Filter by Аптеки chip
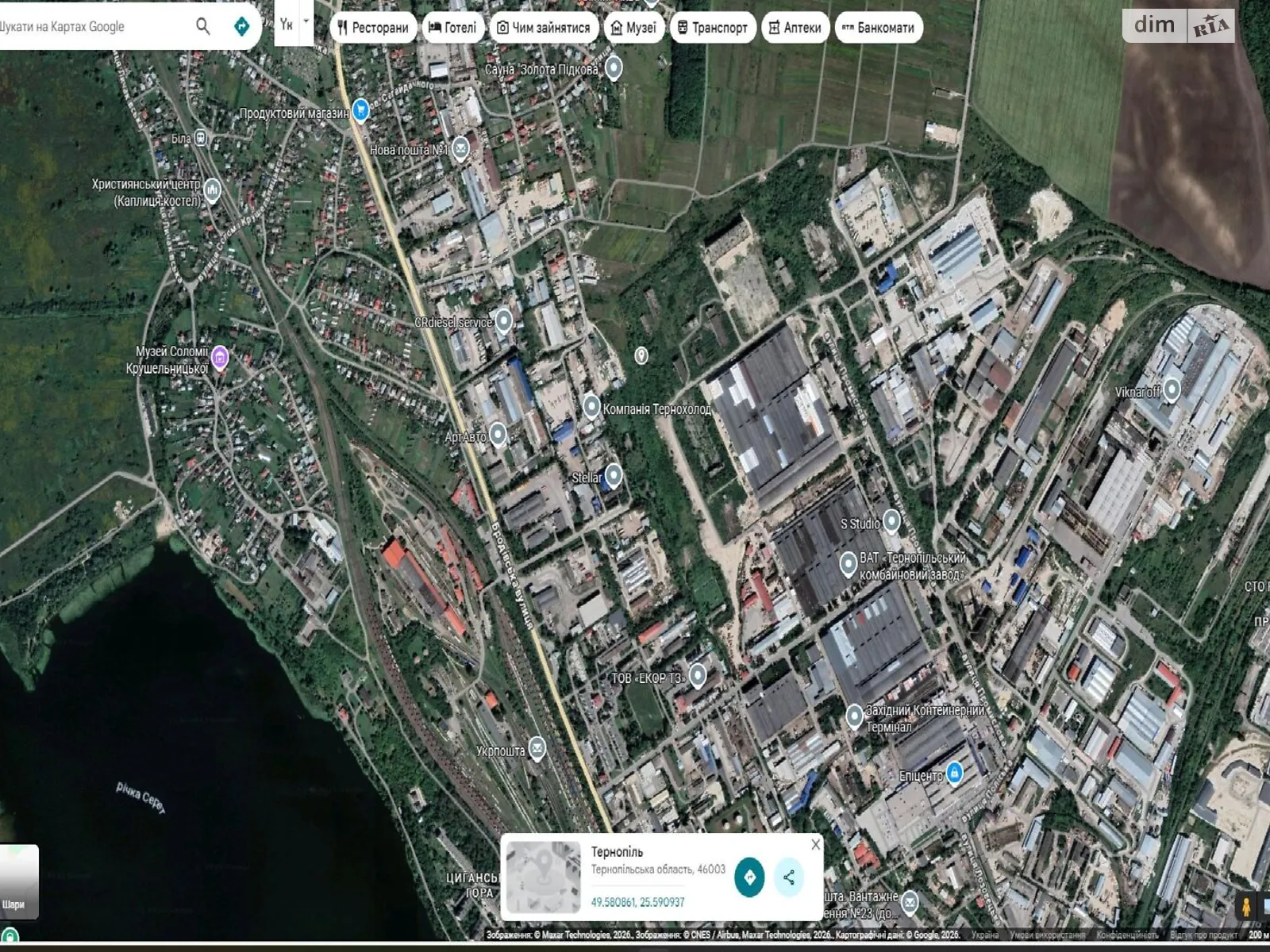Screen dimensions: 1270x952 tap(795, 28)
